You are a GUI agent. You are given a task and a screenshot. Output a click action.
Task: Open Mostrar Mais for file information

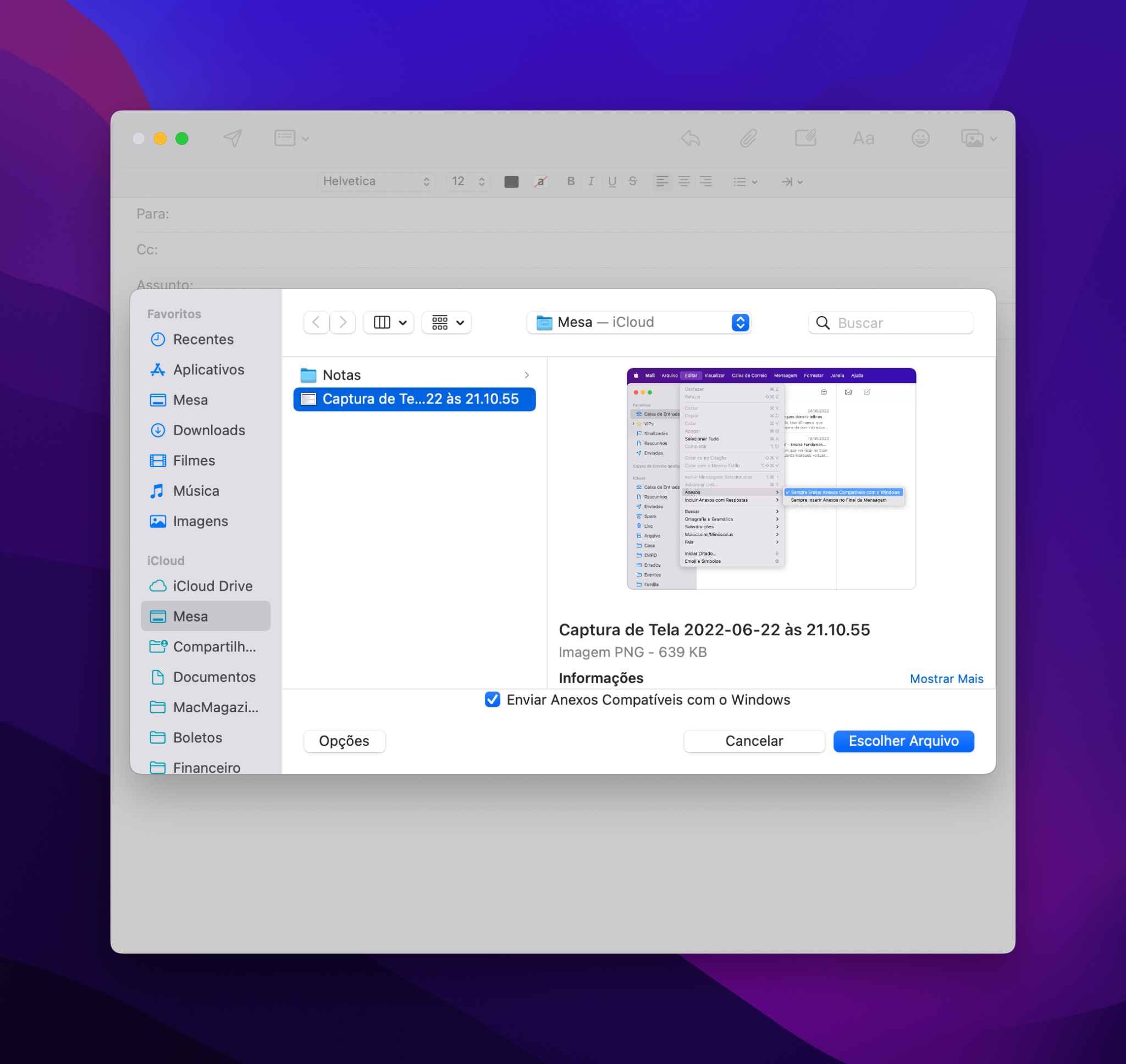click(x=946, y=678)
